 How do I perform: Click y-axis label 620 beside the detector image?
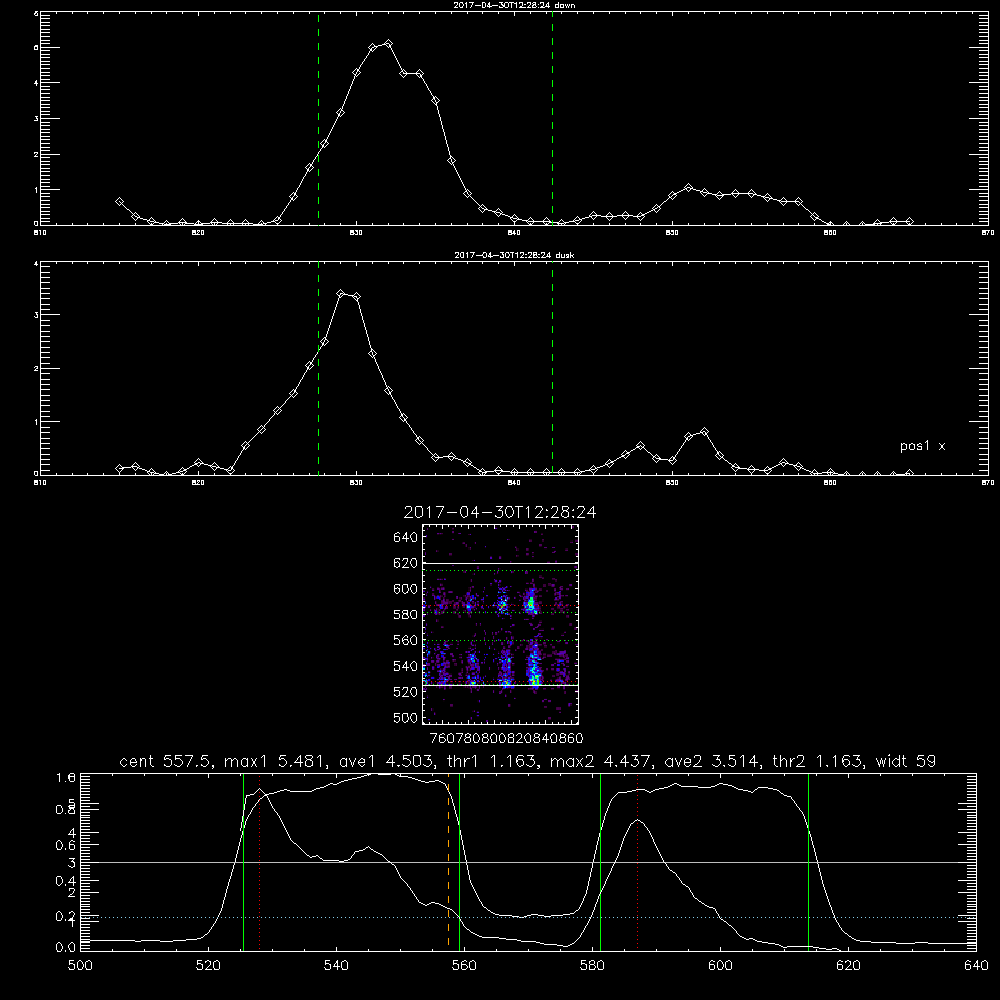[x=405, y=563]
